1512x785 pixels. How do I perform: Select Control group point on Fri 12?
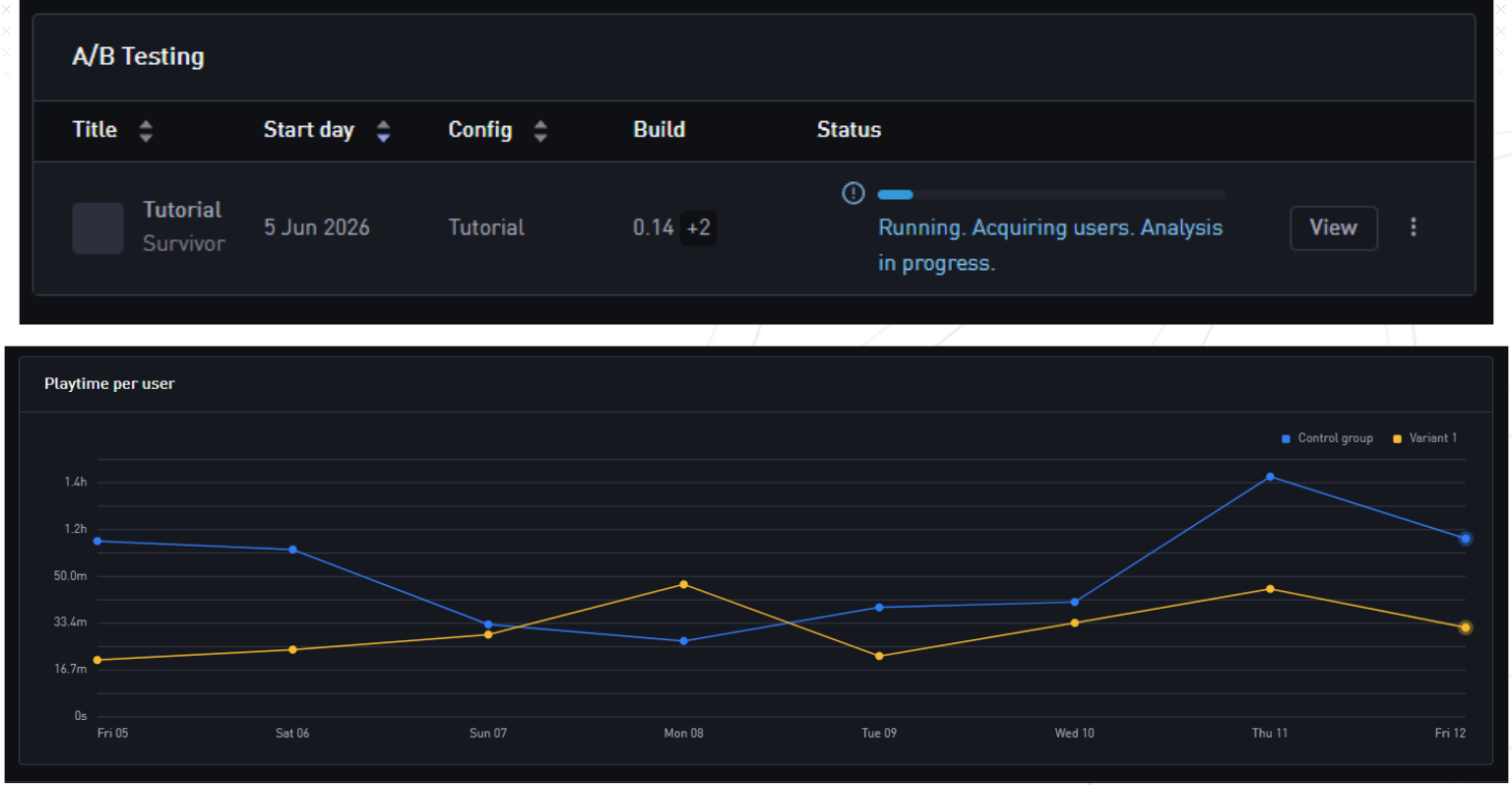pos(1465,539)
